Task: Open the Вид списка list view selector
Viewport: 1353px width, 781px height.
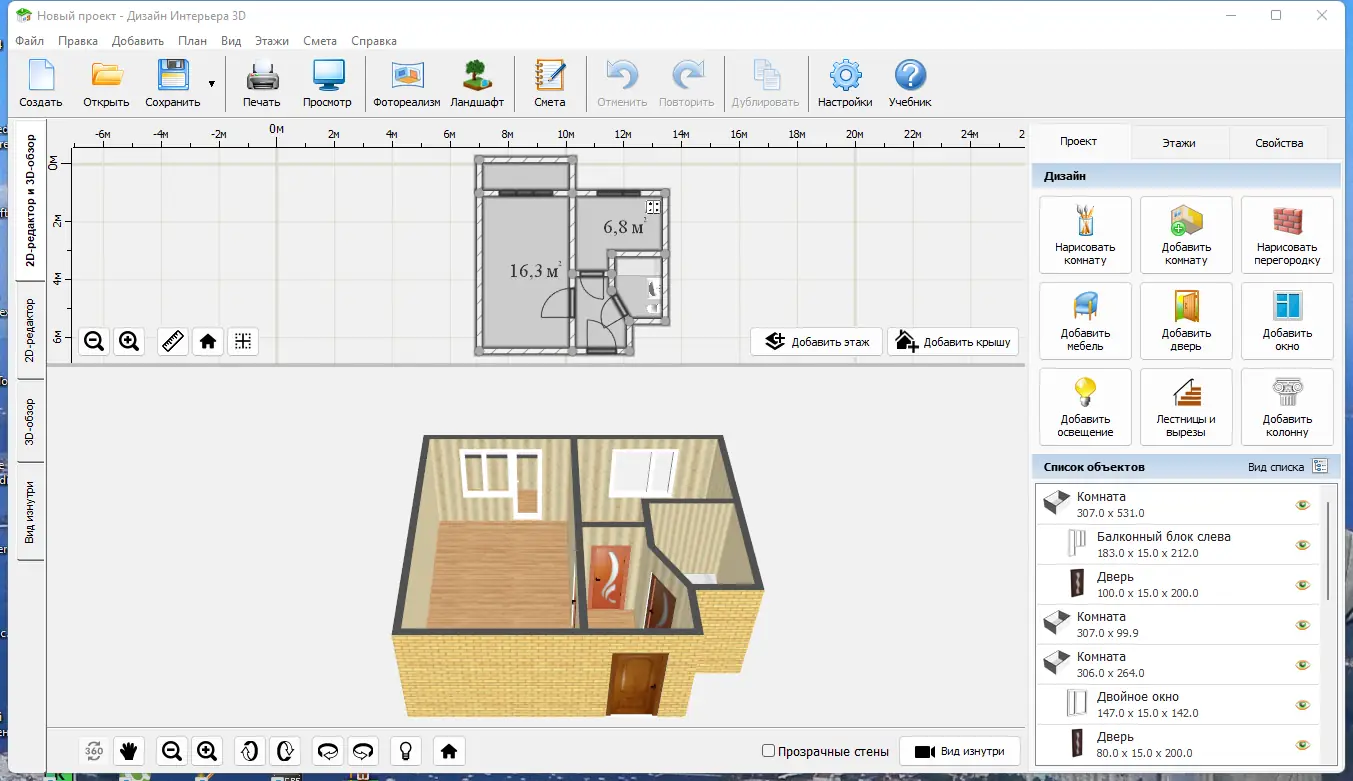Action: tap(1320, 467)
